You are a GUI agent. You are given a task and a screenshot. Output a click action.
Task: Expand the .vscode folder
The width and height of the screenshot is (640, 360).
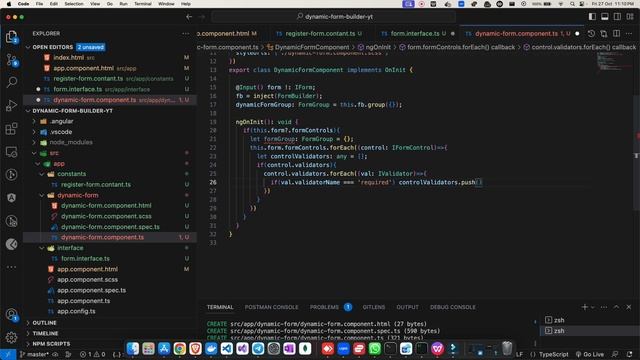click(x=61, y=132)
